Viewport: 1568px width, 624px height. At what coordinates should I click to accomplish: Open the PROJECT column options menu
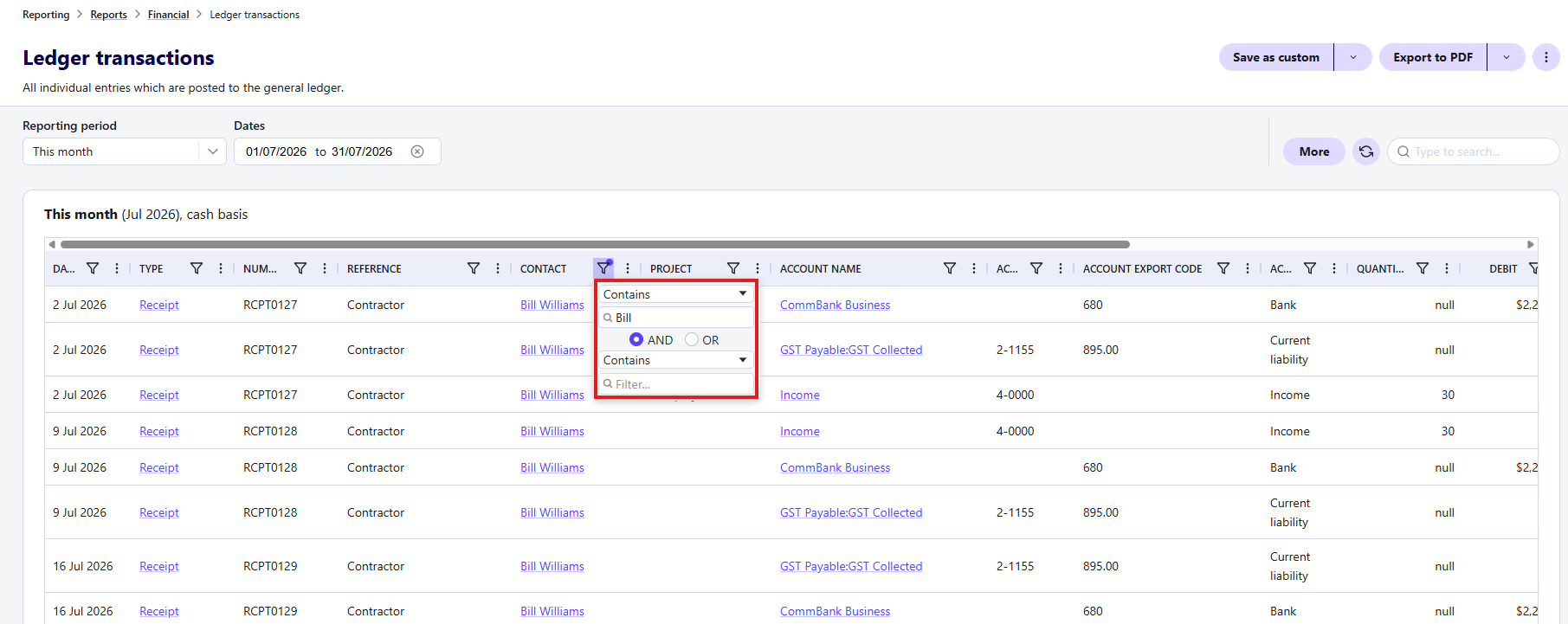(x=758, y=268)
